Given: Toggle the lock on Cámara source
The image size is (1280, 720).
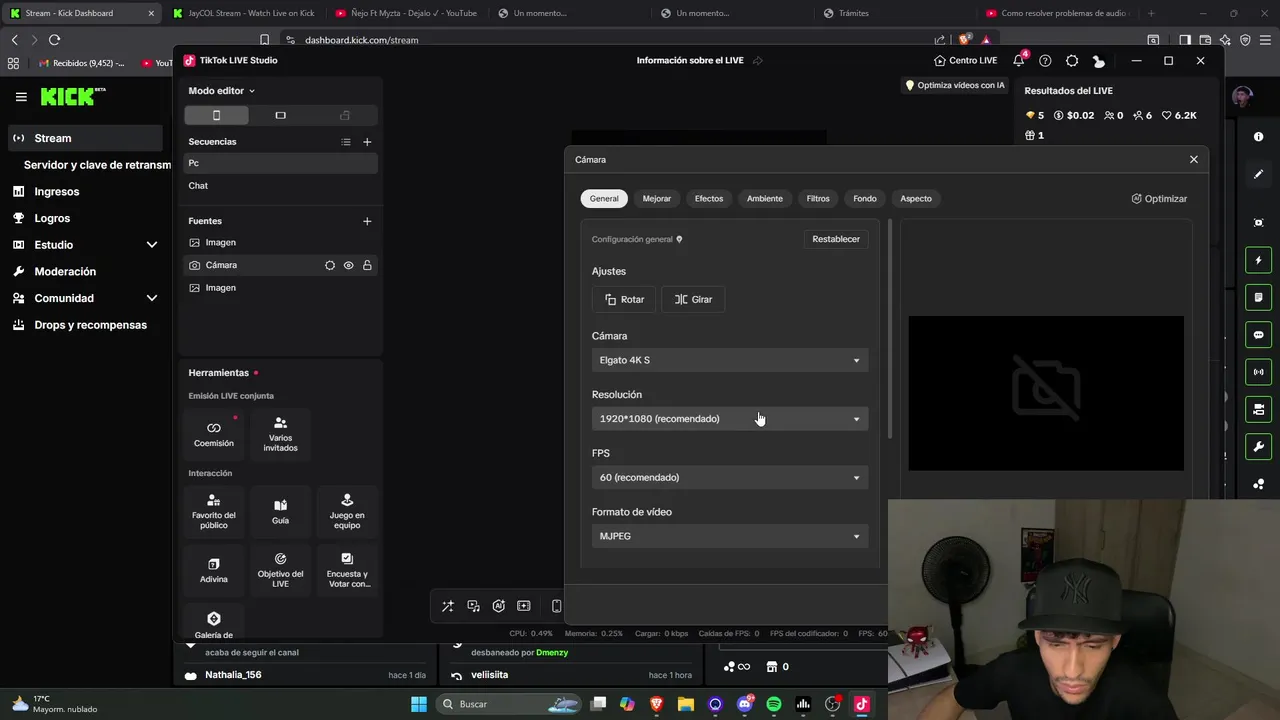Looking at the screenshot, I should [x=367, y=265].
